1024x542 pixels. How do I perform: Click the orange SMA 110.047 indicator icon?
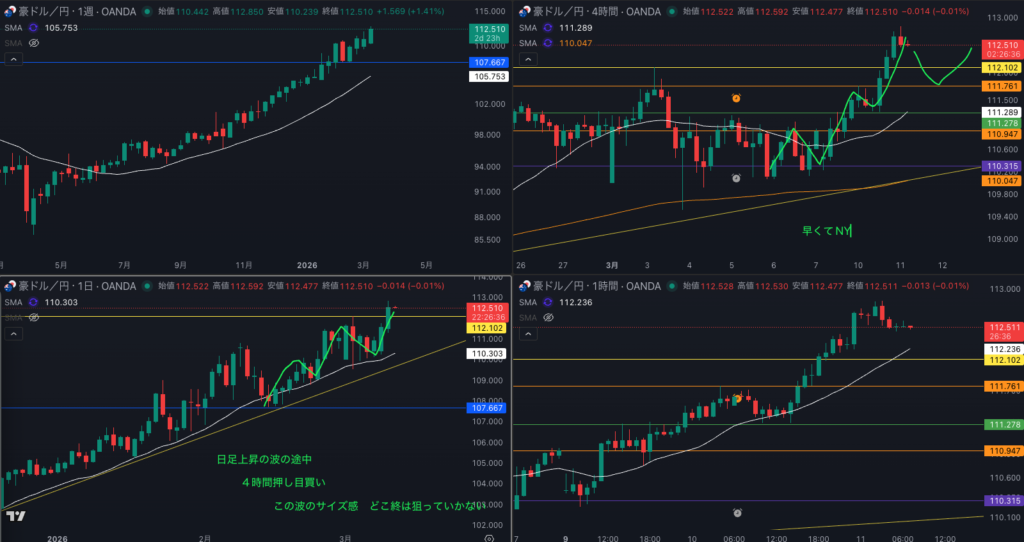pyautogui.click(x=546, y=44)
